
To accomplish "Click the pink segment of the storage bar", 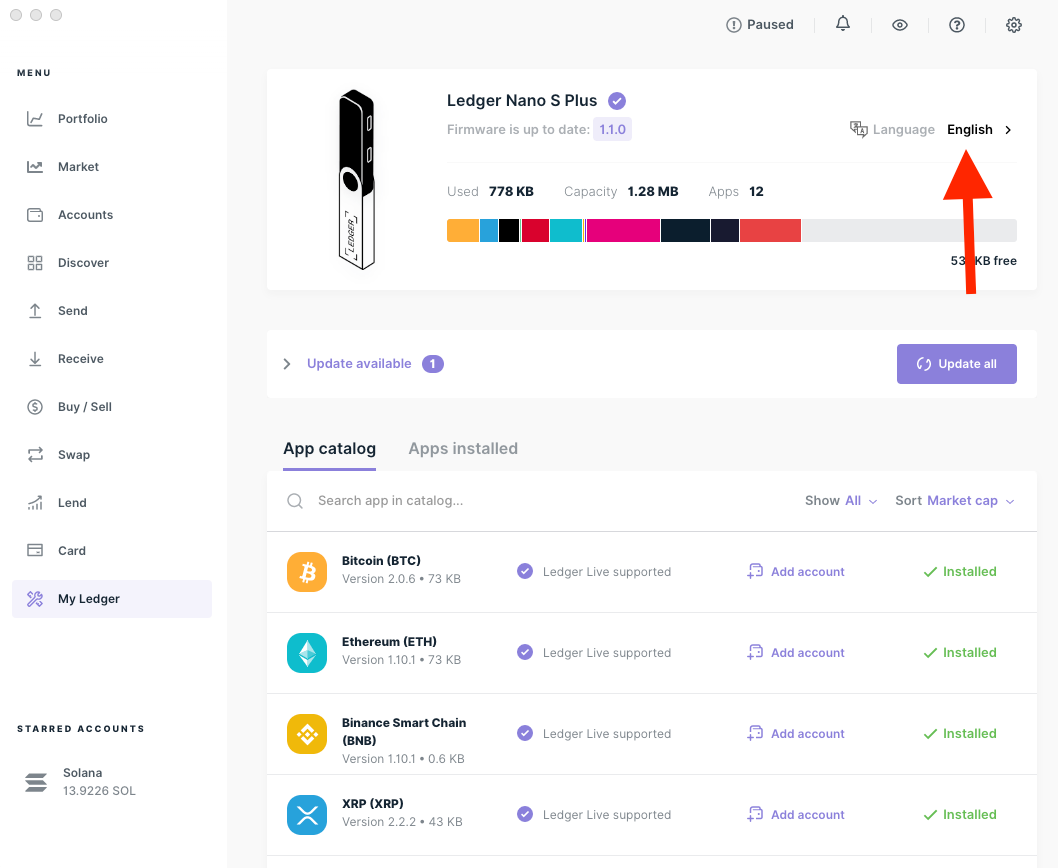I will point(622,230).
